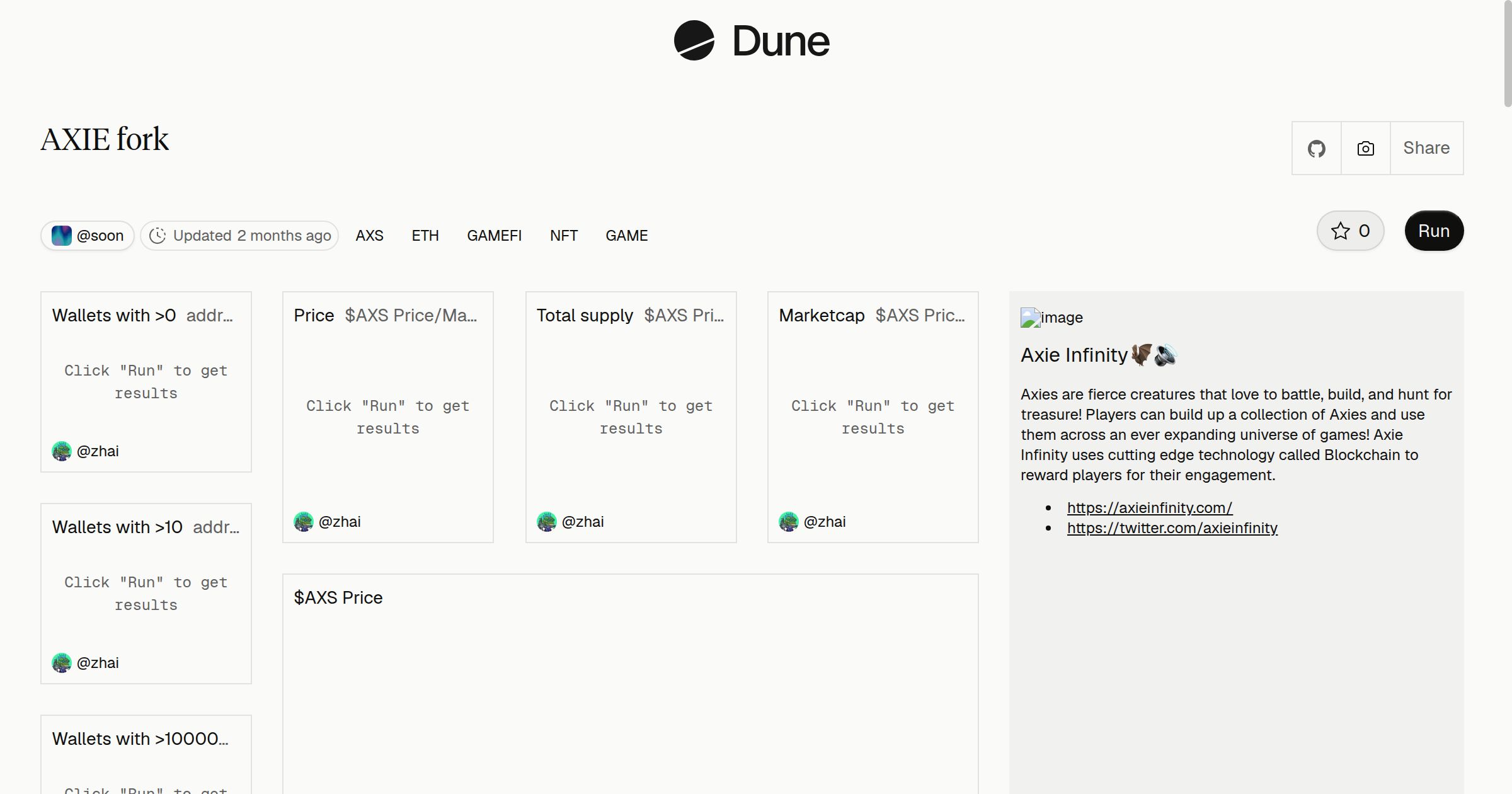Select the ETH tag
The height and width of the screenshot is (794, 1512).
click(x=425, y=236)
